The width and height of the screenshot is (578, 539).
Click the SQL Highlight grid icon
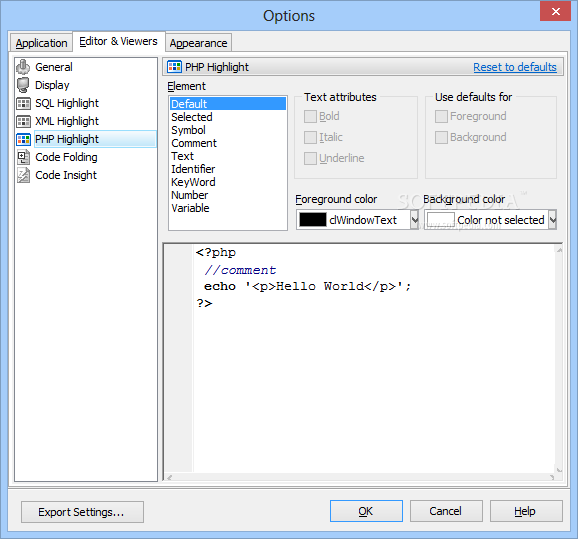23,103
